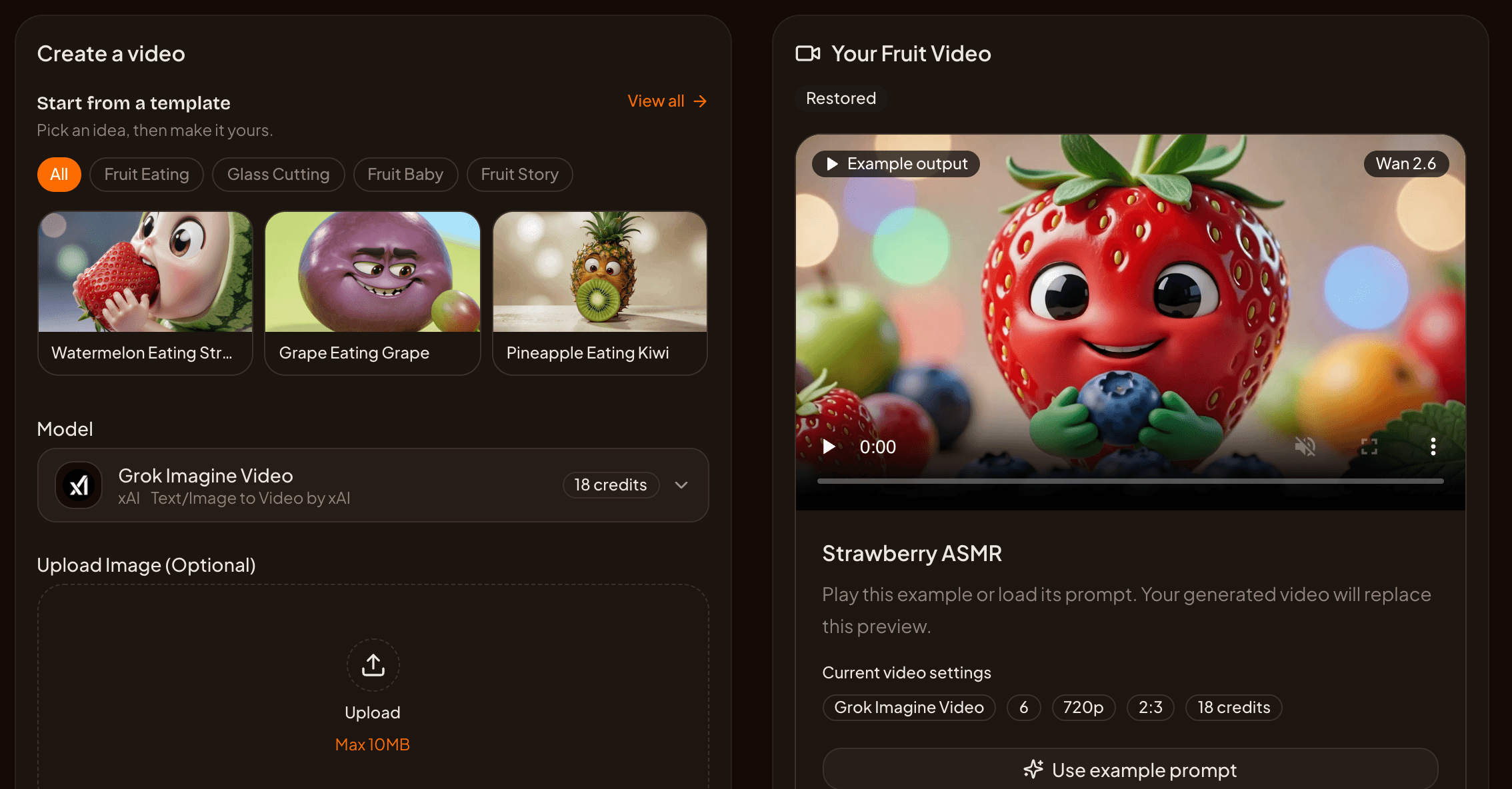Unmute the video using the speaker icon
This screenshot has width=1512, height=789.
tap(1305, 446)
